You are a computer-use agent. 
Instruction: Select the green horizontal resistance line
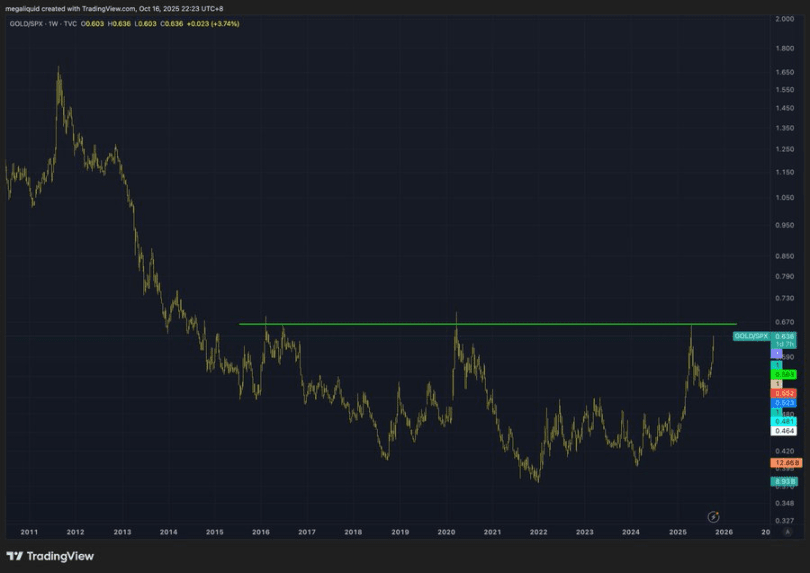[x=488, y=324]
